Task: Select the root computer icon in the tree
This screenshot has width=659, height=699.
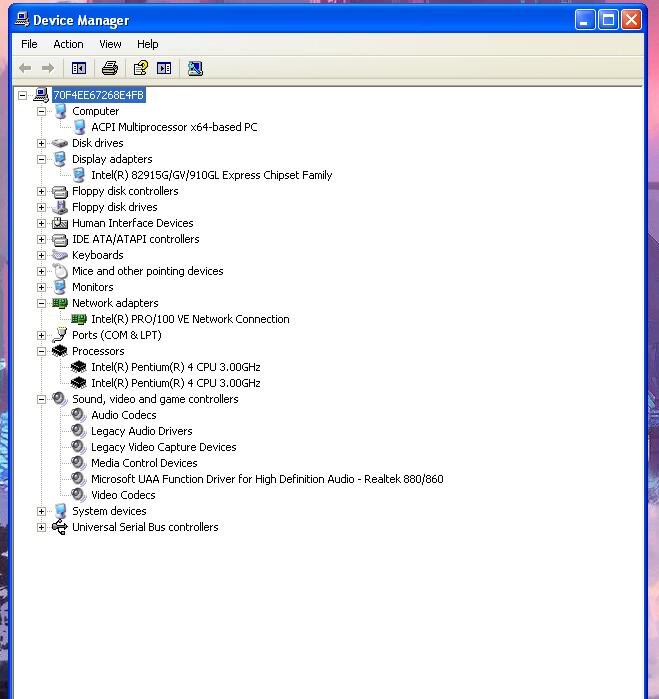Action: point(41,95)
